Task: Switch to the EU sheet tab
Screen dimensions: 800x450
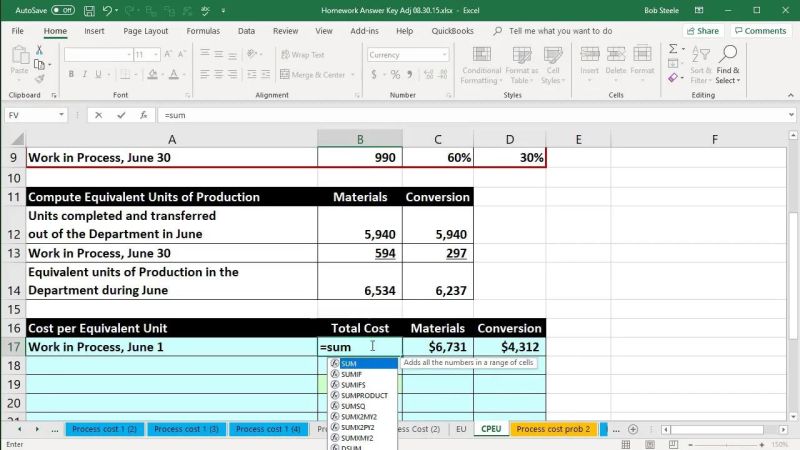Action: [x=461, y=429]
